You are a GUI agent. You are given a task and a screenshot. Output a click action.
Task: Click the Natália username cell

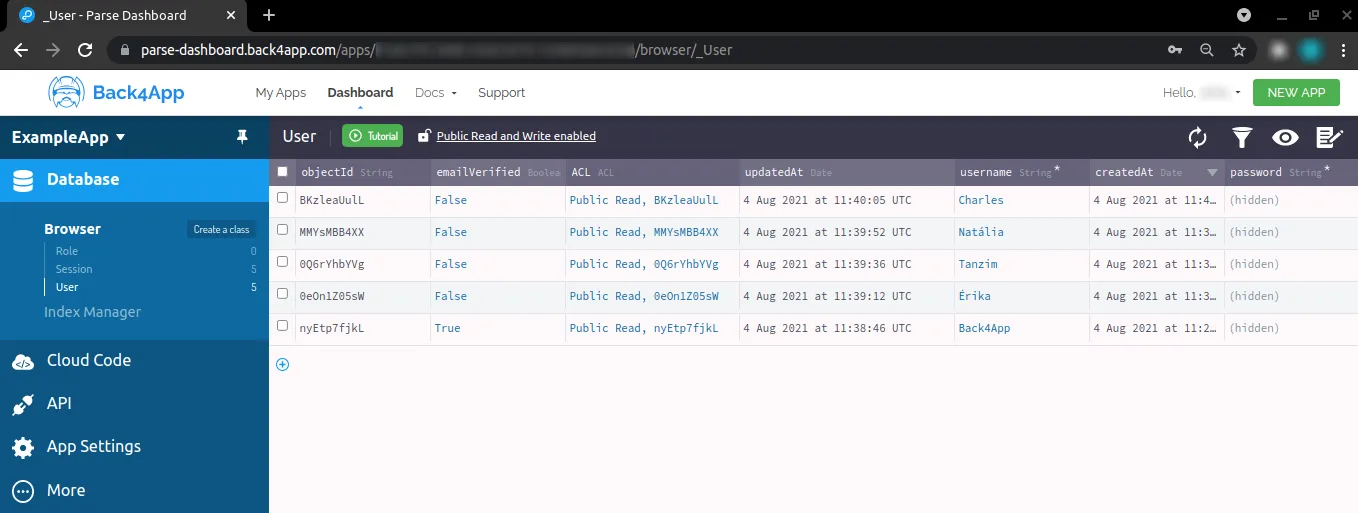click(x=1022, y=232)
